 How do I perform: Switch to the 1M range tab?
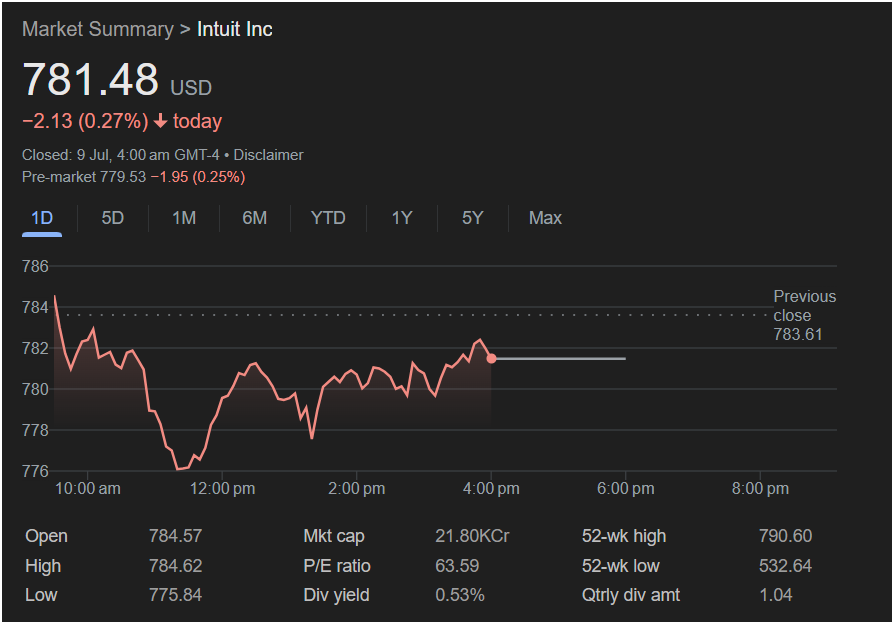184,218
